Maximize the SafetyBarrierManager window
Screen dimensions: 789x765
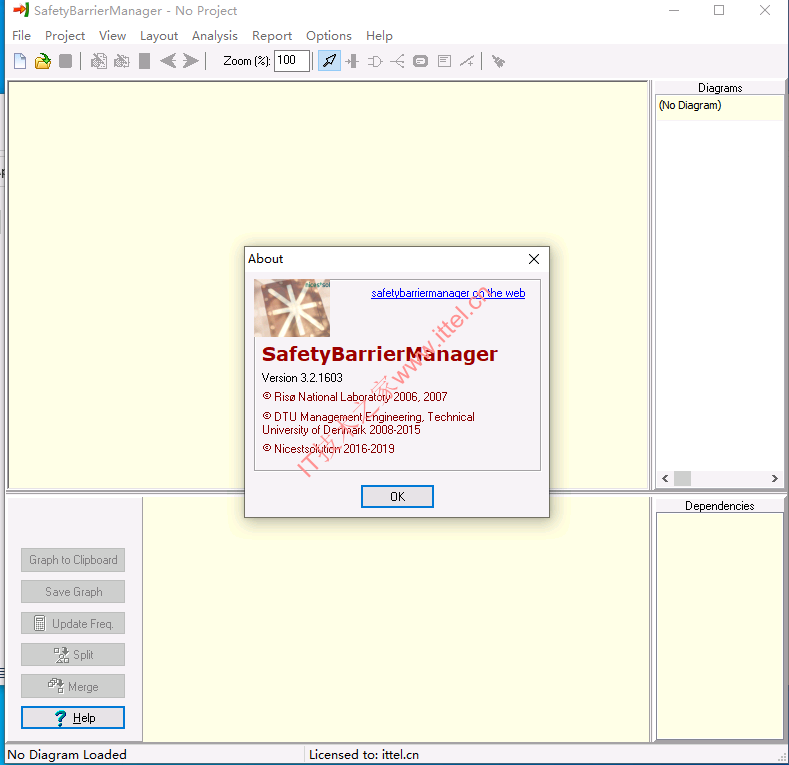pyautogui.click(x=719, y=10)
